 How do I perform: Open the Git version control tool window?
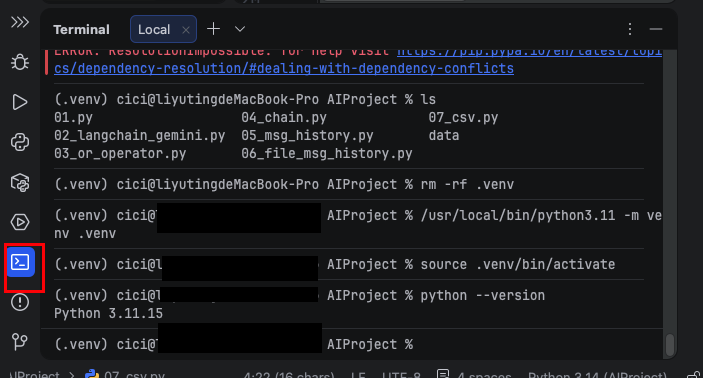coord(20,342)
